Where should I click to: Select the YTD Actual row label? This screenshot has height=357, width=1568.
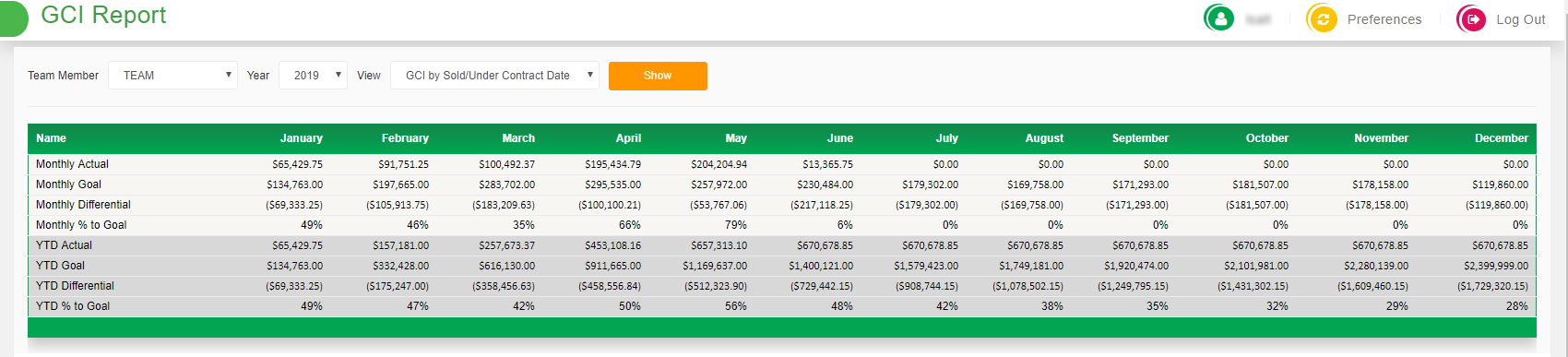64,245
